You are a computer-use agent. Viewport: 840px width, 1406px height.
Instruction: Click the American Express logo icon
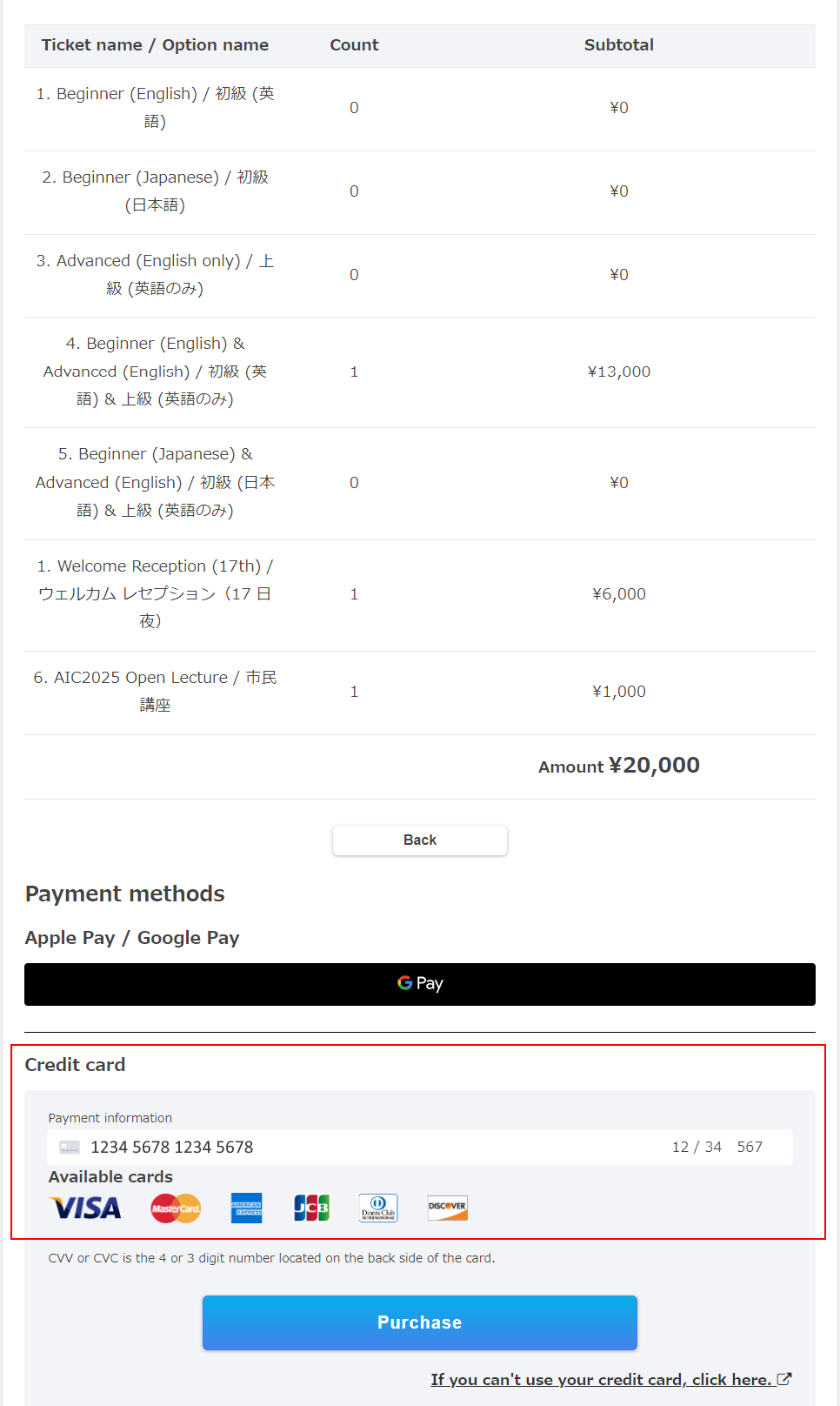pos(246,1208)
